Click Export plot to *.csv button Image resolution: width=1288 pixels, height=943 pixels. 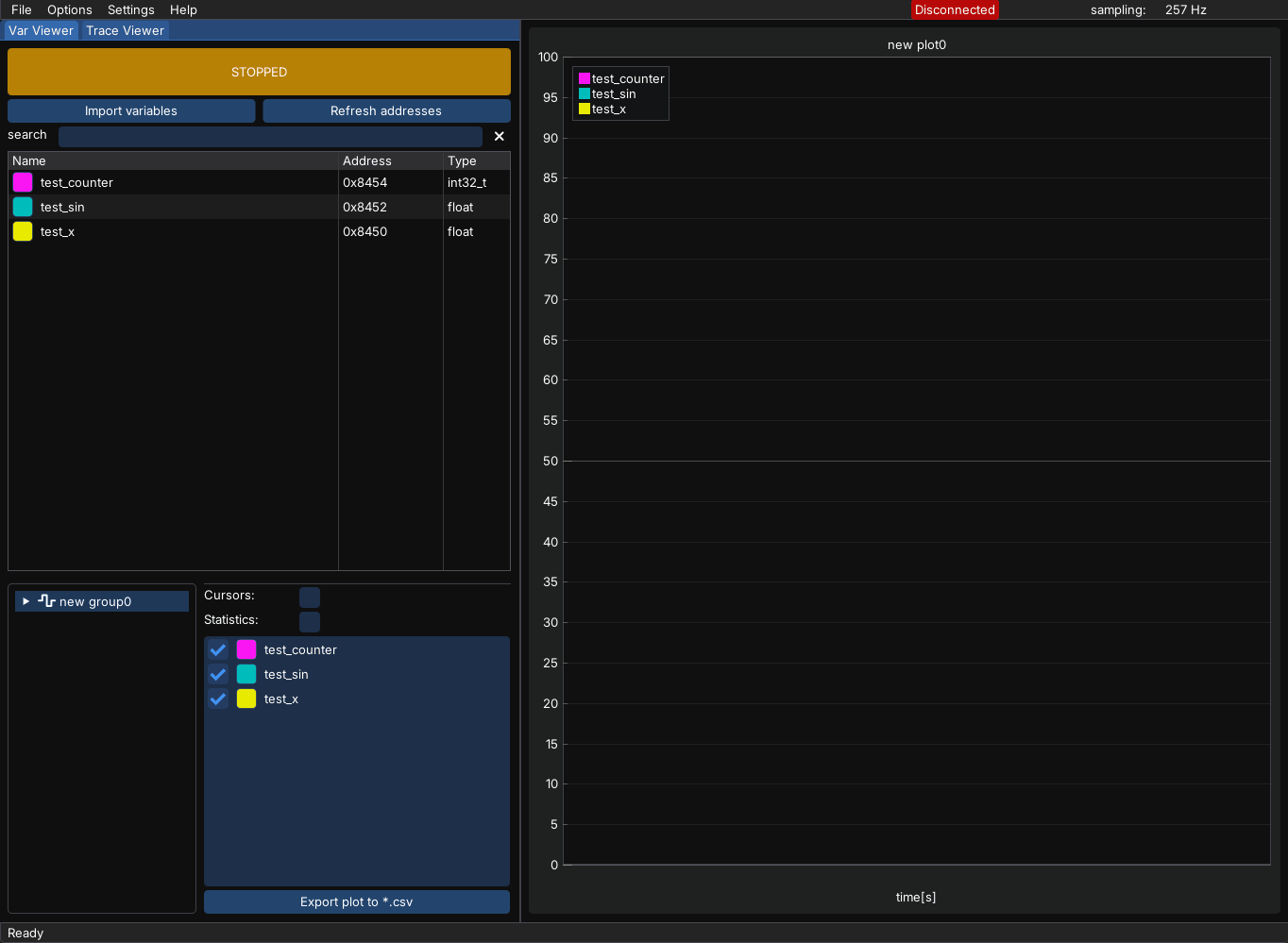357,901
